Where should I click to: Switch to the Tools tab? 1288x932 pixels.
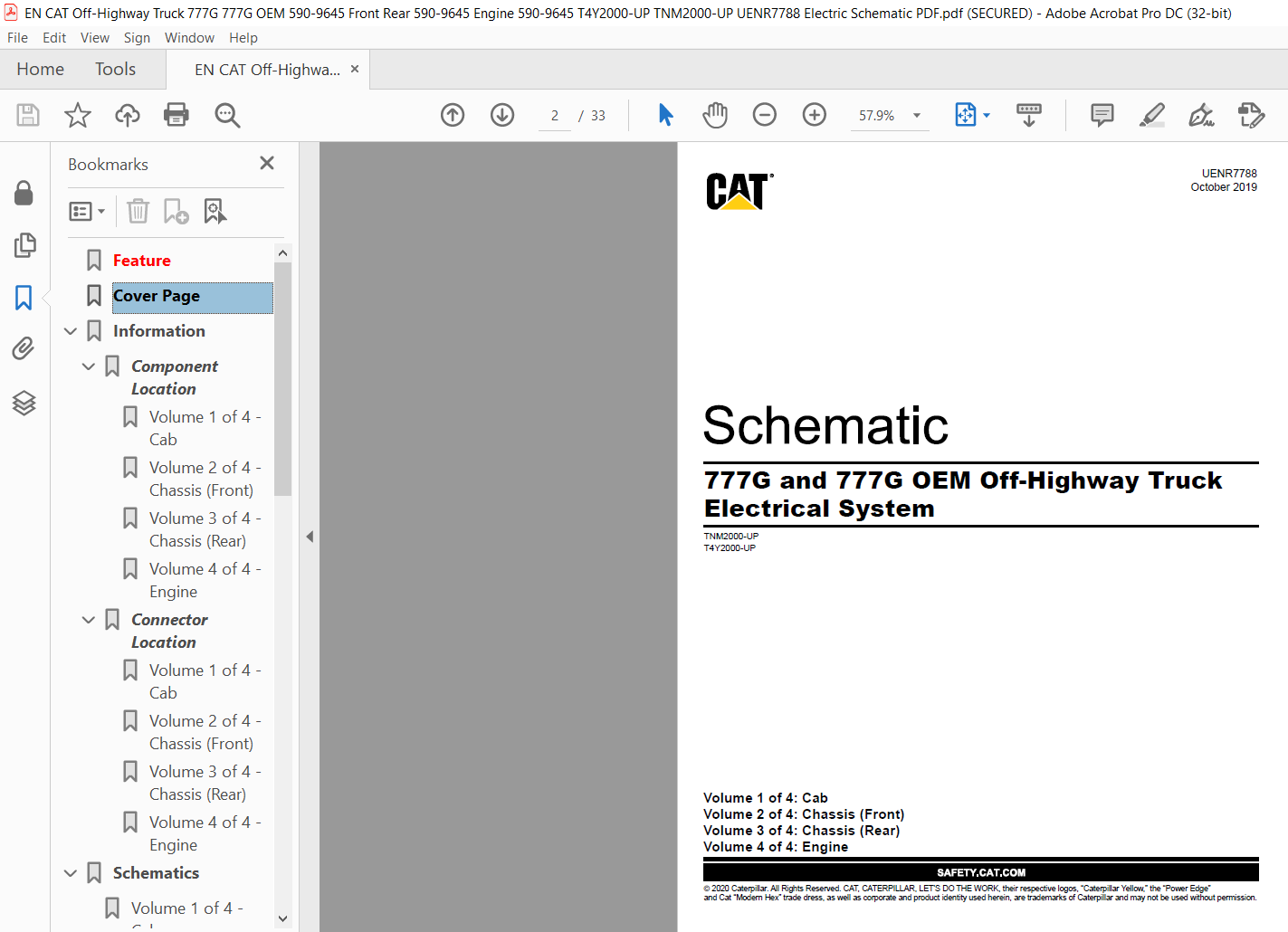point(115,70)
